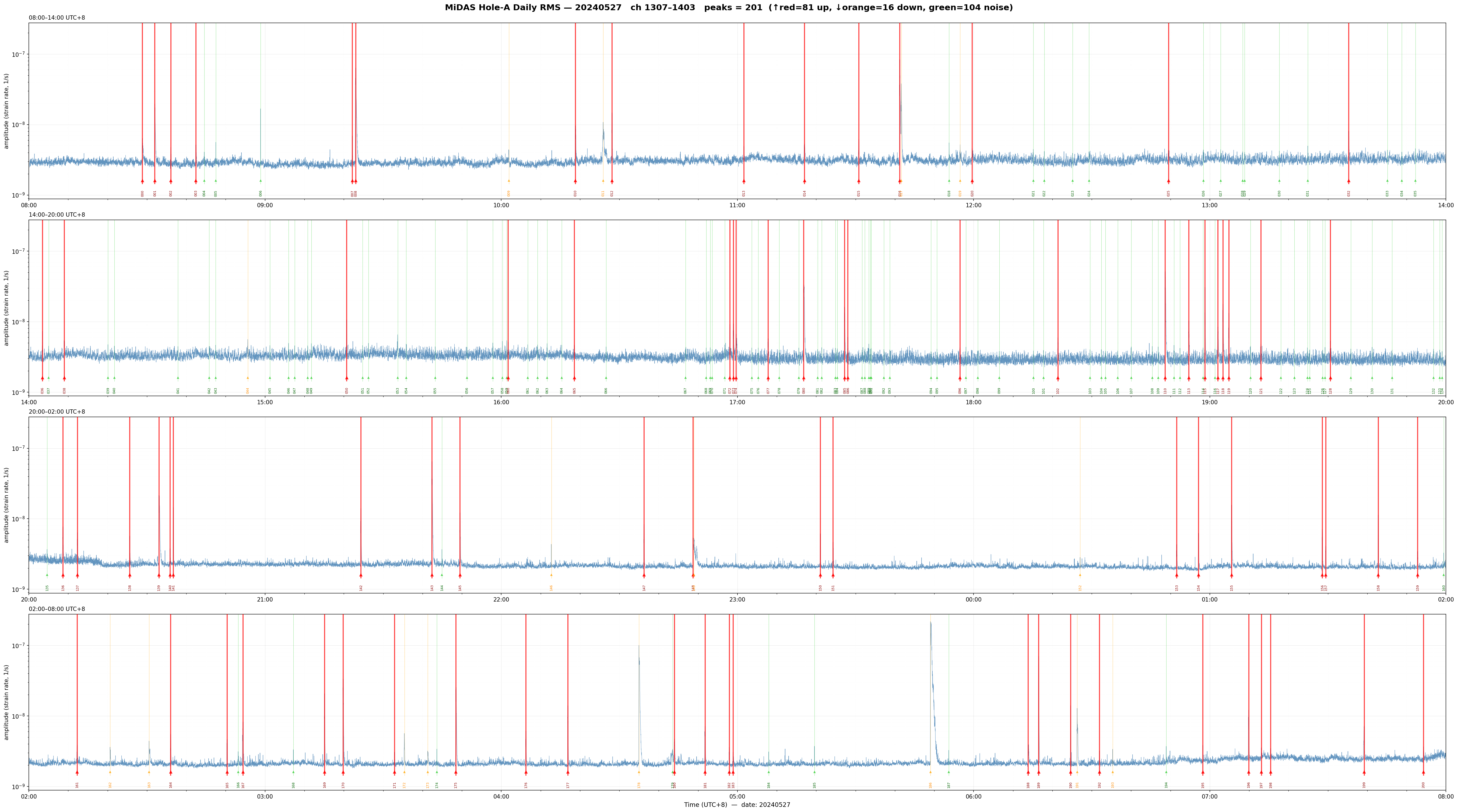Click the "16:00" x-axis tick label
The image size is (1458, 812).
click(501, 402)
